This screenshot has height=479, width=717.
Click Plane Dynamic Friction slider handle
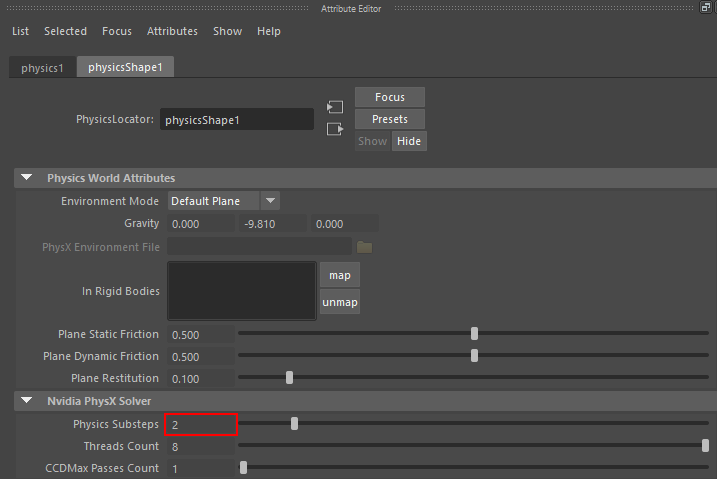(x=474, y=356)
